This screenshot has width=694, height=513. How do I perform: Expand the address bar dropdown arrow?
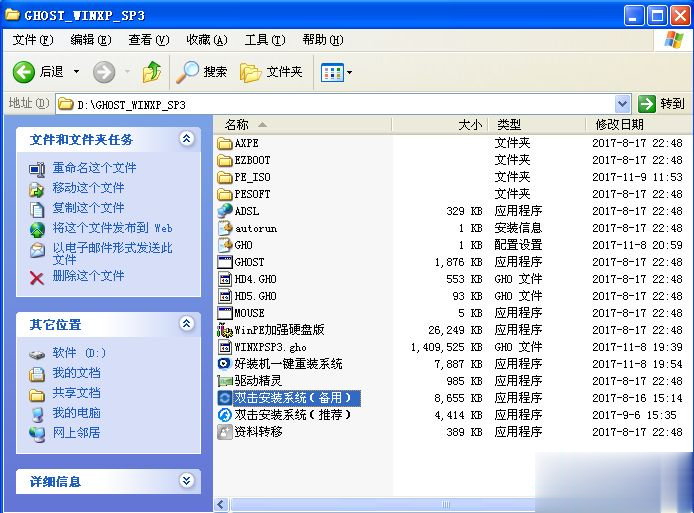622,104
